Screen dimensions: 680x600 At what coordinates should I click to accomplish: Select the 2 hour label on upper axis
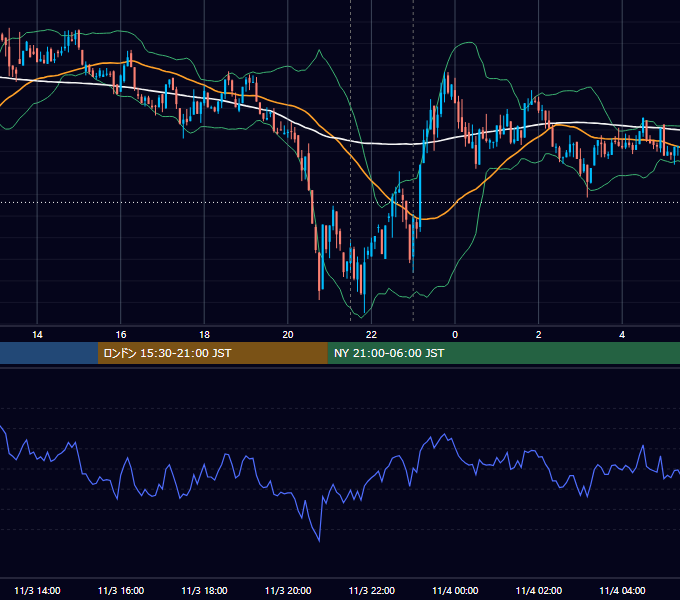(x=539, y=335)
